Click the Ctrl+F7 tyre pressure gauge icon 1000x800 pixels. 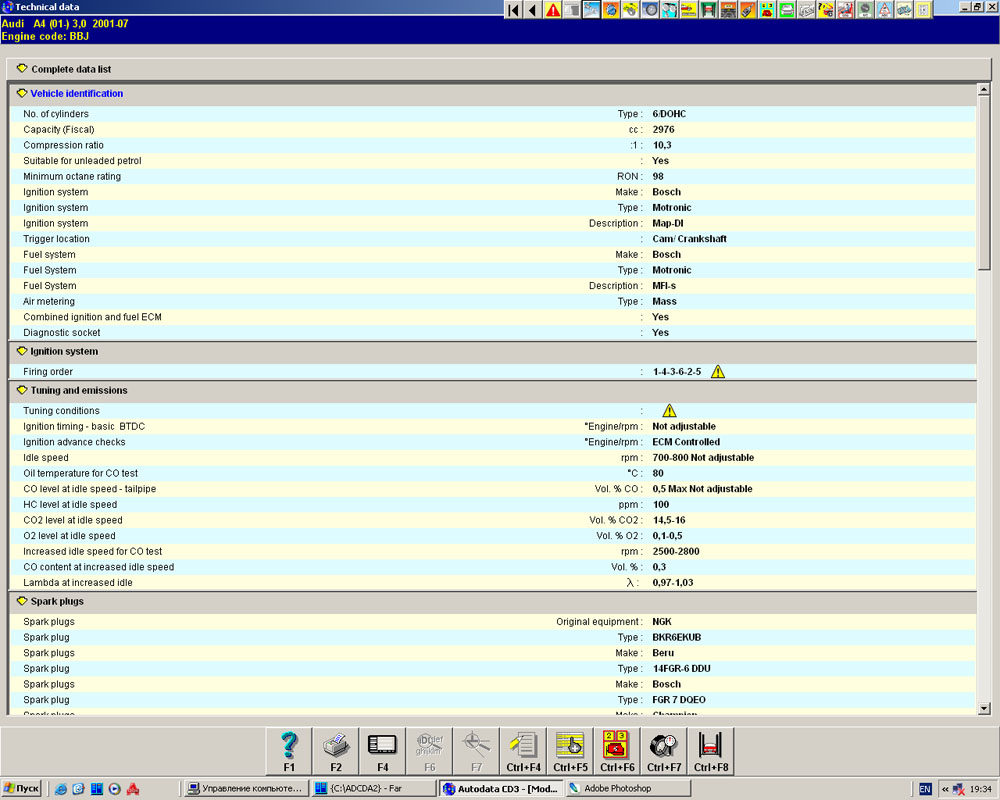point(664,750)
